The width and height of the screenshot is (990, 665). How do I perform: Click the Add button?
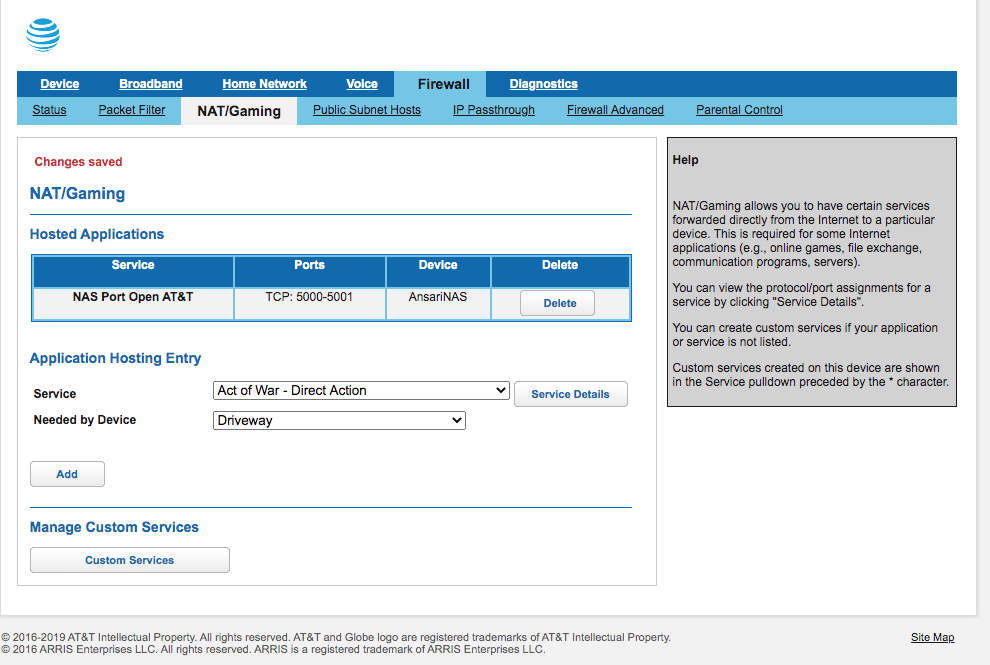click(68, 474)
